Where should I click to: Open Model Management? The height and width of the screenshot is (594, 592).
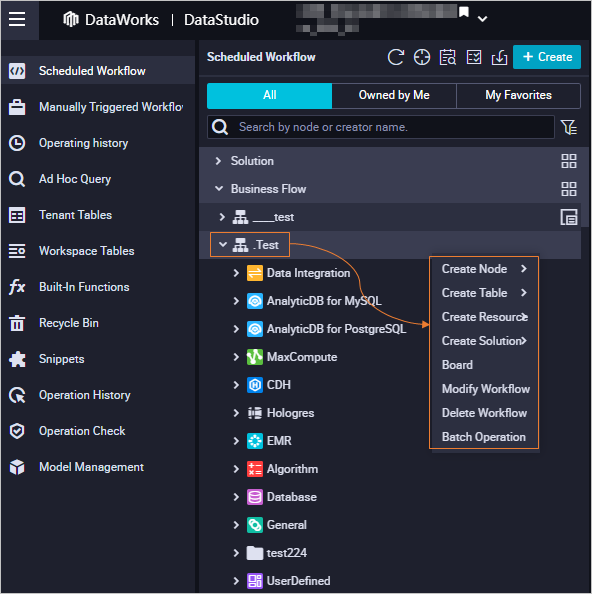98,467
